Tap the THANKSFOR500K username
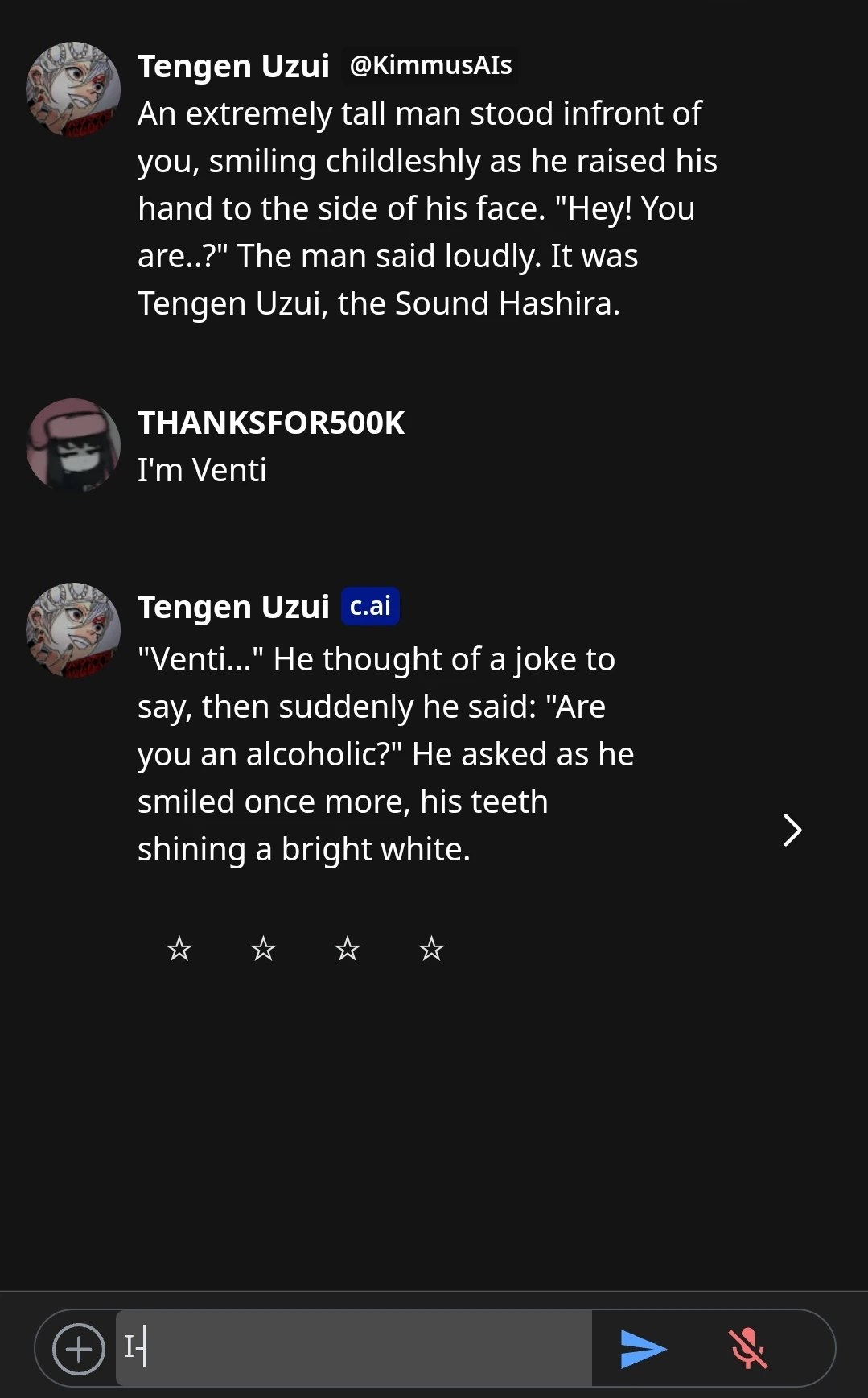The height and width of the screenshot is (1398, 868). (x=273, y=422)
